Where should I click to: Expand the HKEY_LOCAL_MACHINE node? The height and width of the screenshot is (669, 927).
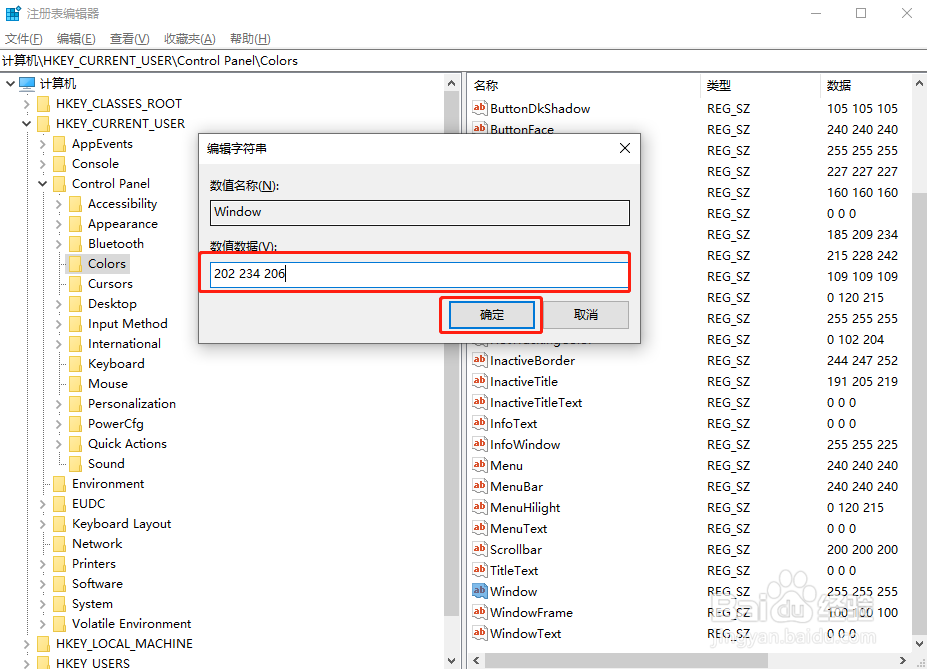(26, 644)
